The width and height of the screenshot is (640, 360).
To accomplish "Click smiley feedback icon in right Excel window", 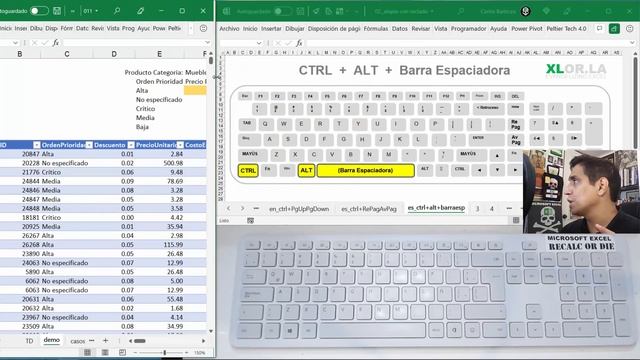I will click(x=630, y=28).
